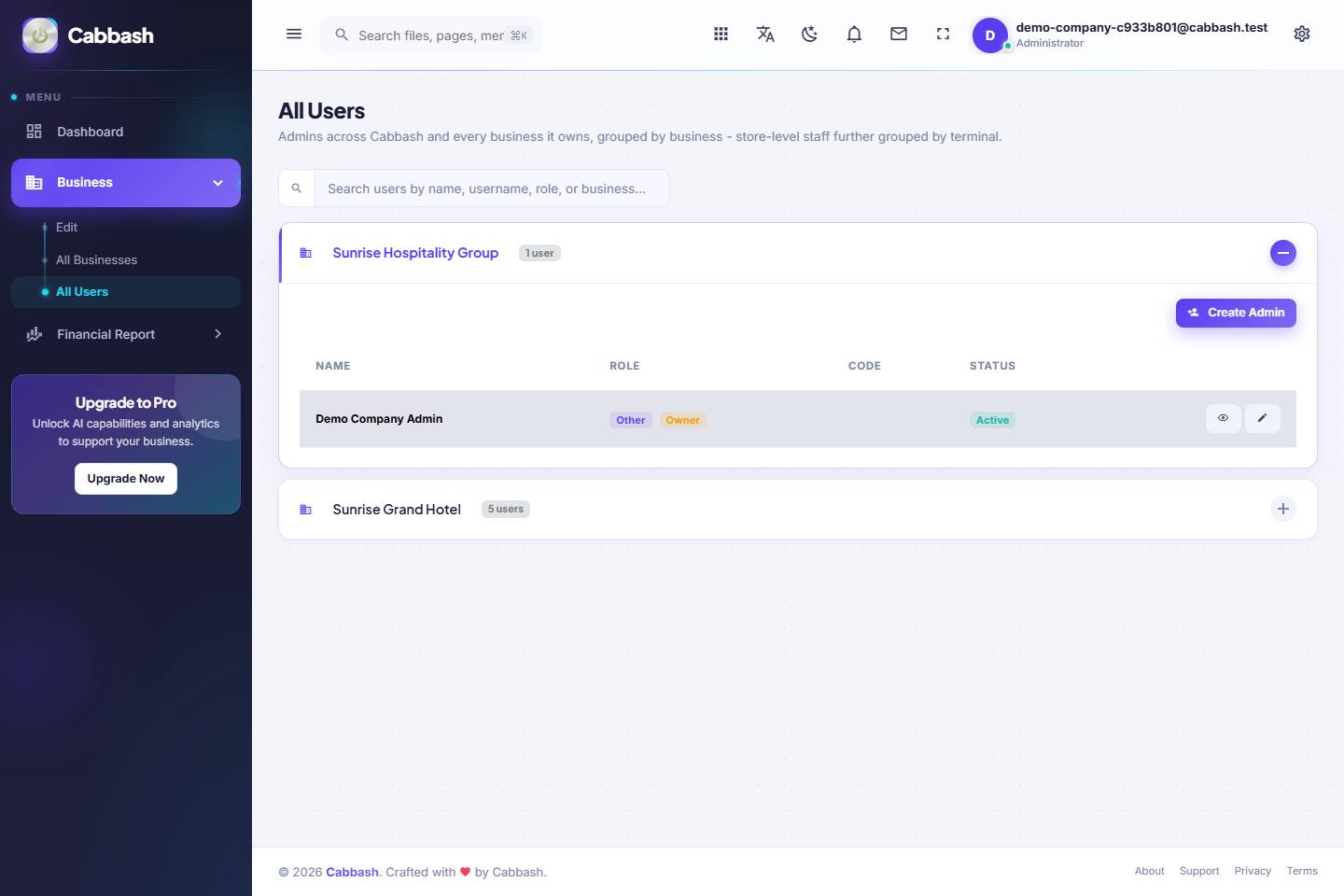Select Edit under Business
Viewport: 1344px width, 896px height.
66,227
